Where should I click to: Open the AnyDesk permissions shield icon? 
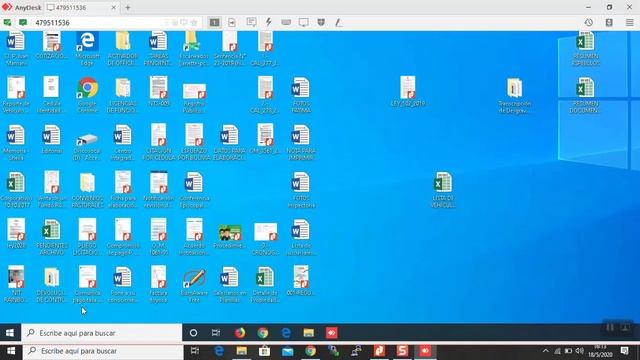pyautogui.click(x=321, y=22)
